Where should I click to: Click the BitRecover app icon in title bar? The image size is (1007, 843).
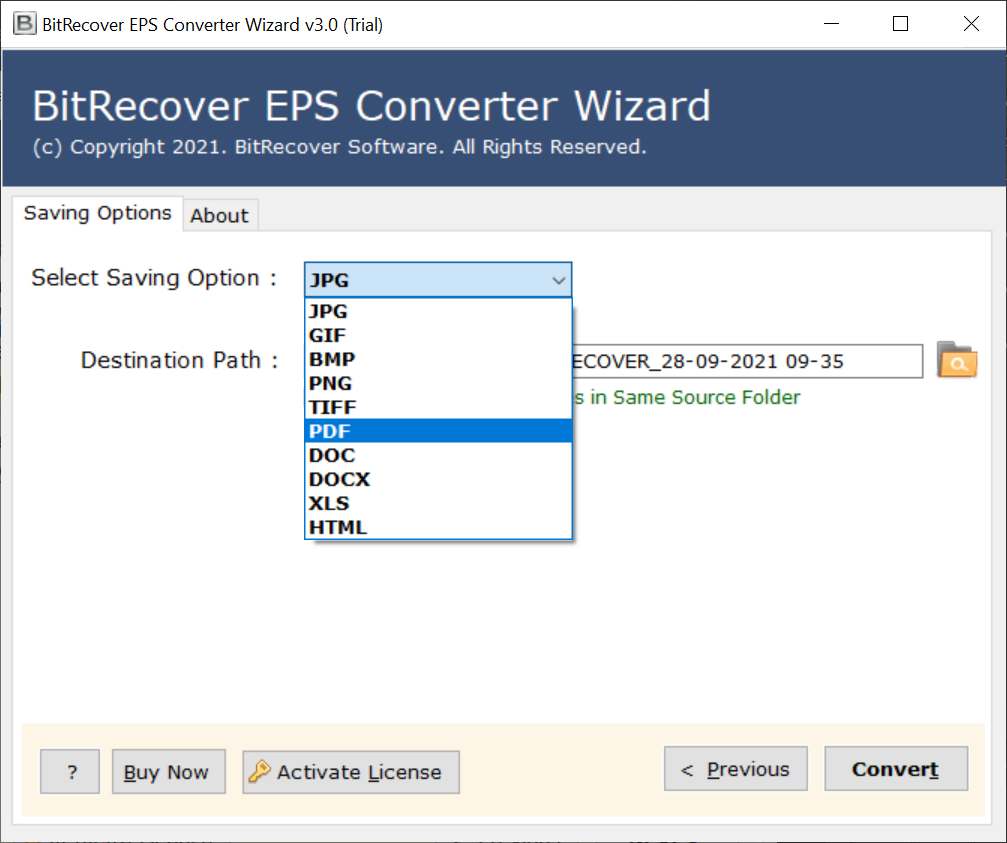coord(24,24)
